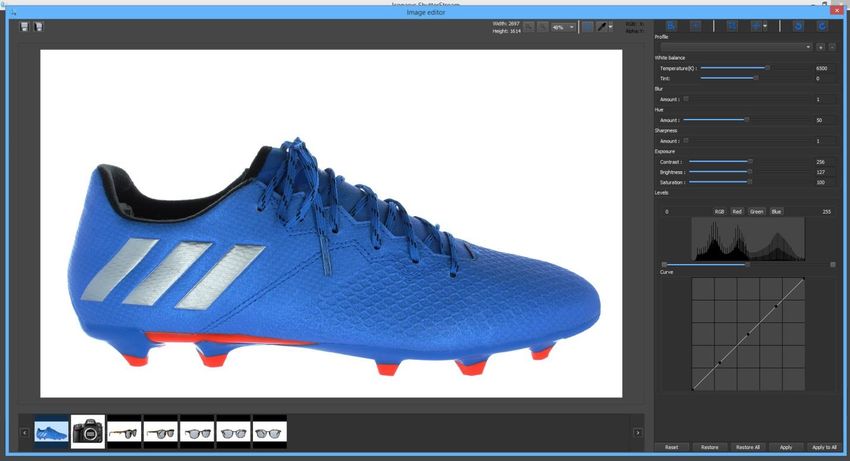Screen dimensions: 850x461
Task: Click the Apply button
Action: [786, 447]
